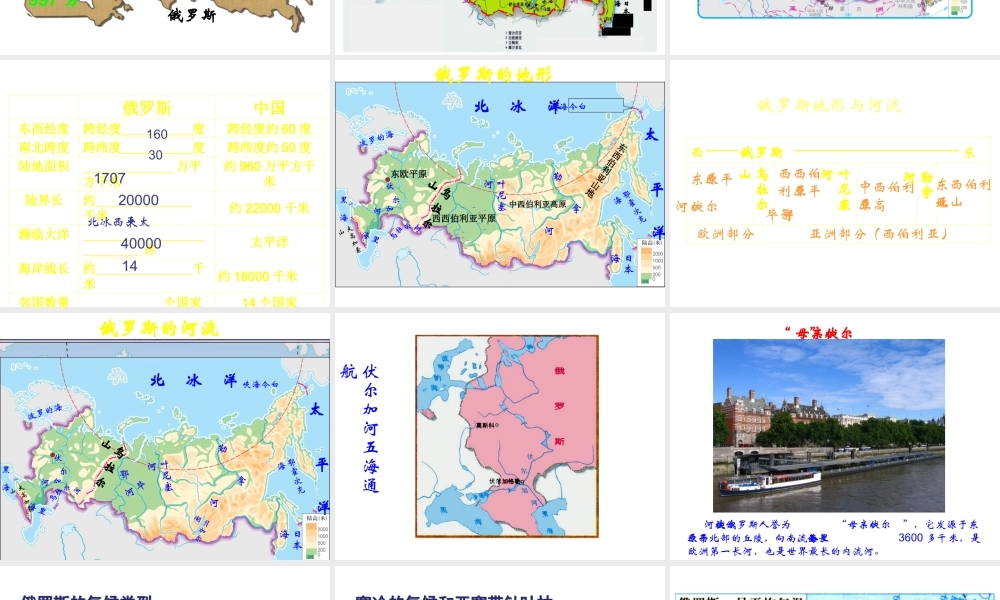
Task: Click the 莫斯科 label on the pink map
Action: (x=487, y=425)
